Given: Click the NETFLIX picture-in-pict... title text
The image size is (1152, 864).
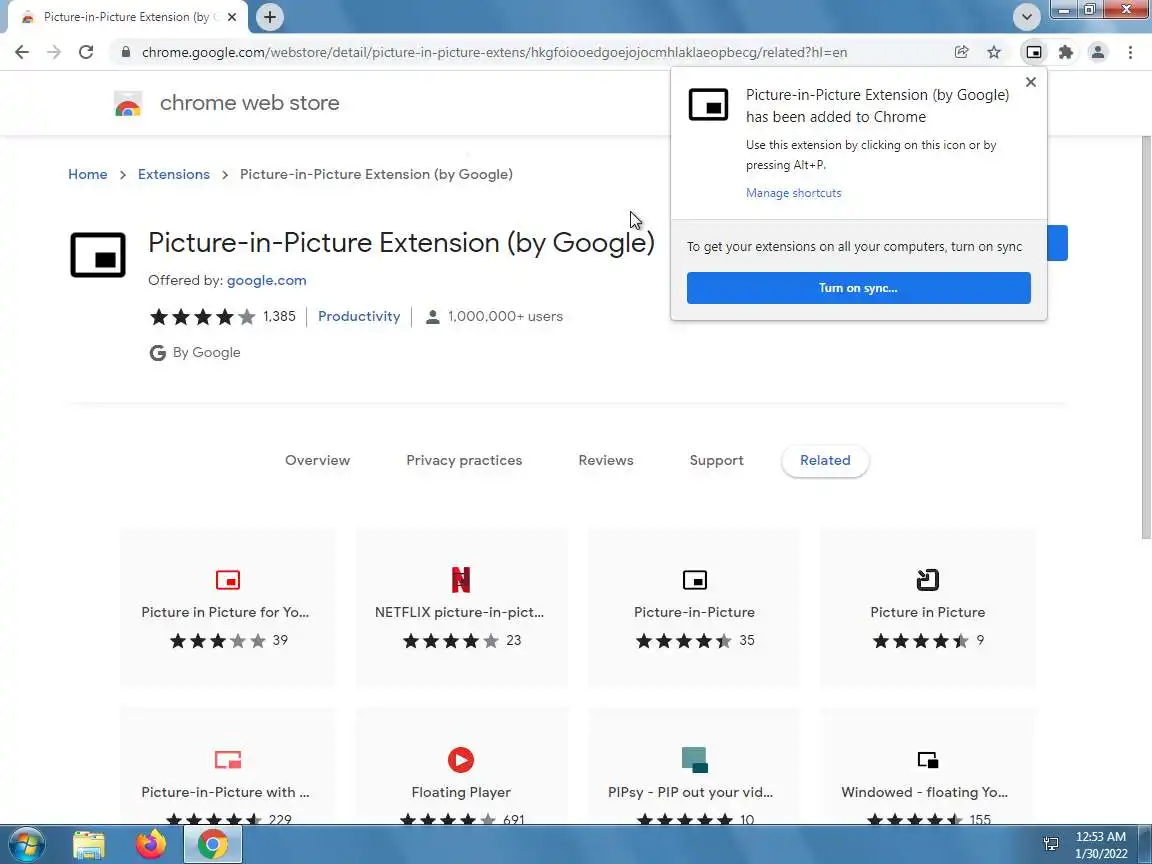Looking at the screenshot, I should 459,612.
